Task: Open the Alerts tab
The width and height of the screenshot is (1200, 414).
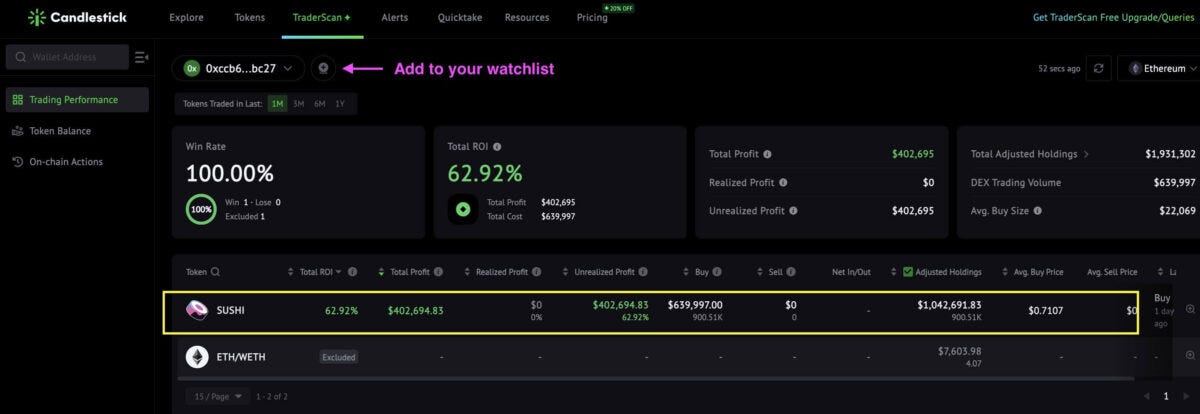Action: click(x=394, y=17)
